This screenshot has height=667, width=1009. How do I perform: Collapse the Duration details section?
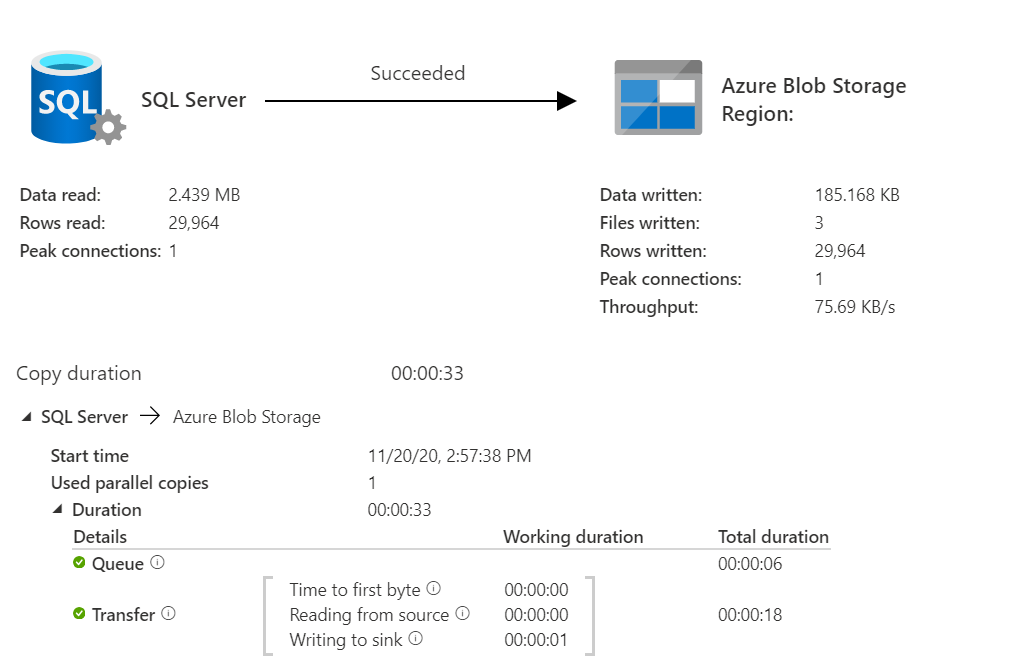click(57, 509)
